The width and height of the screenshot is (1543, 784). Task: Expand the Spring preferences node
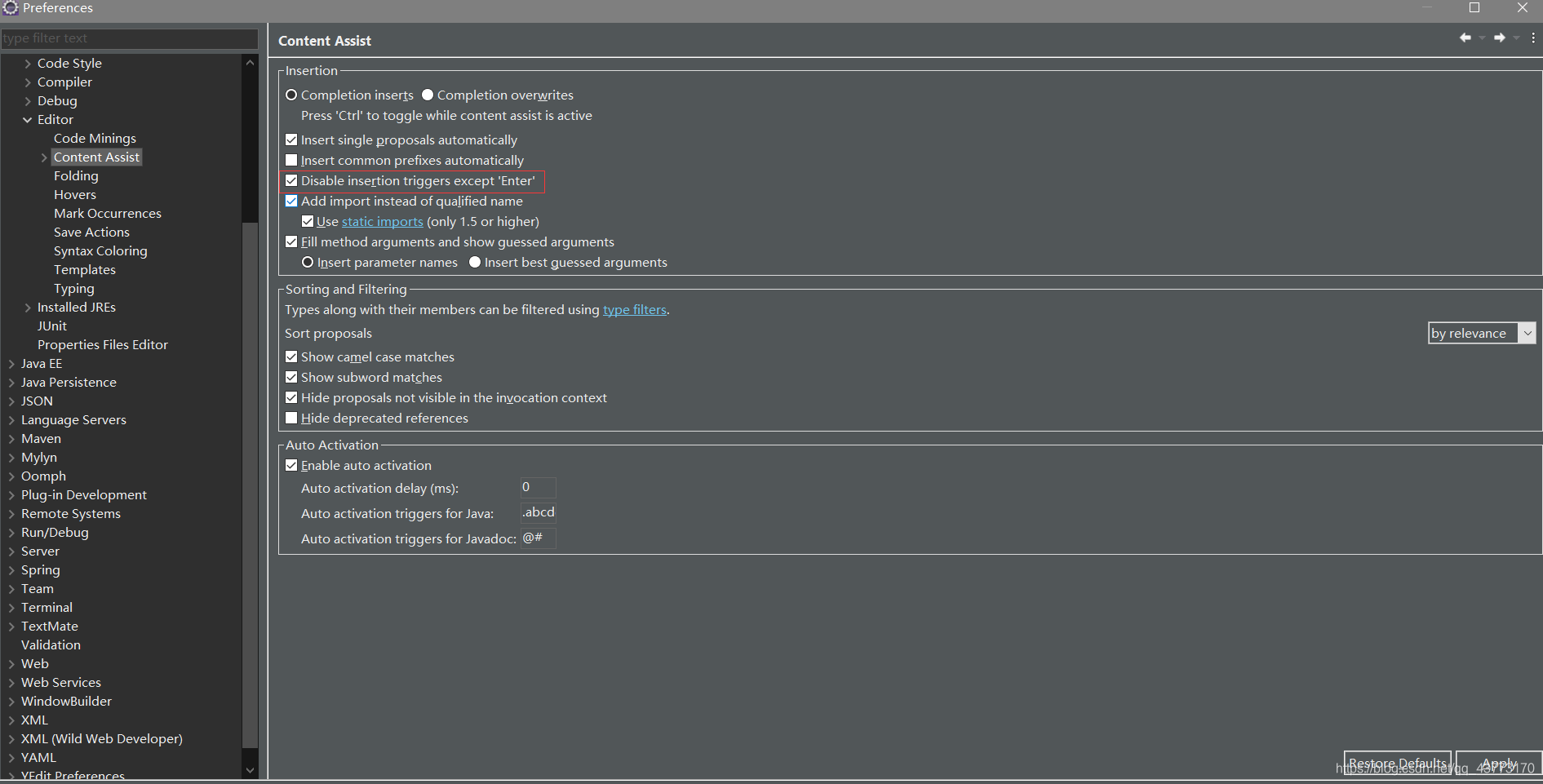(11, 569)
